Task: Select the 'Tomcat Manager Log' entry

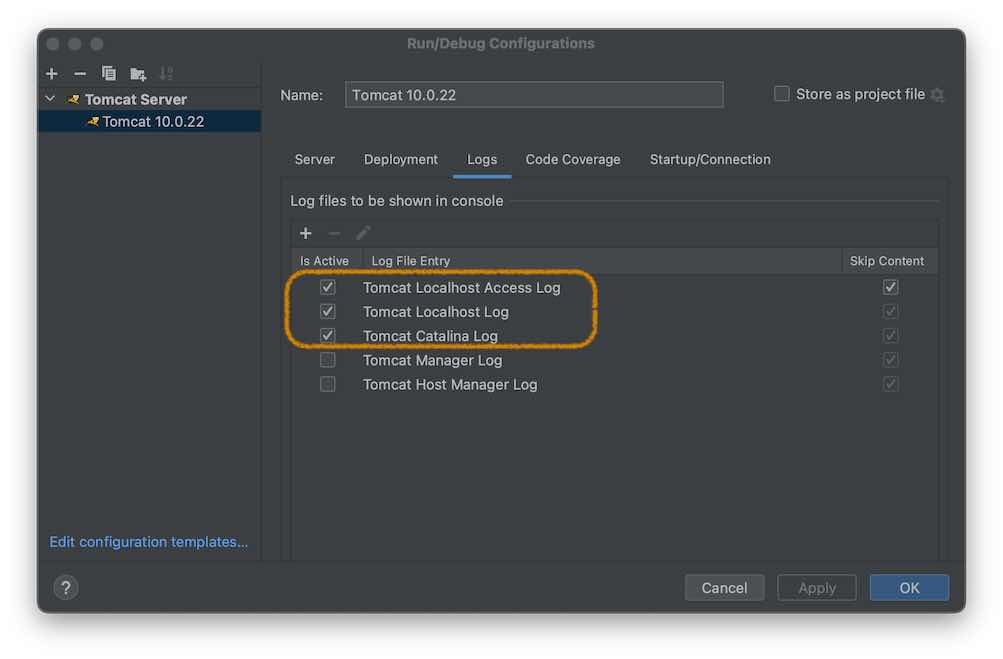Action: click(432, 361)
